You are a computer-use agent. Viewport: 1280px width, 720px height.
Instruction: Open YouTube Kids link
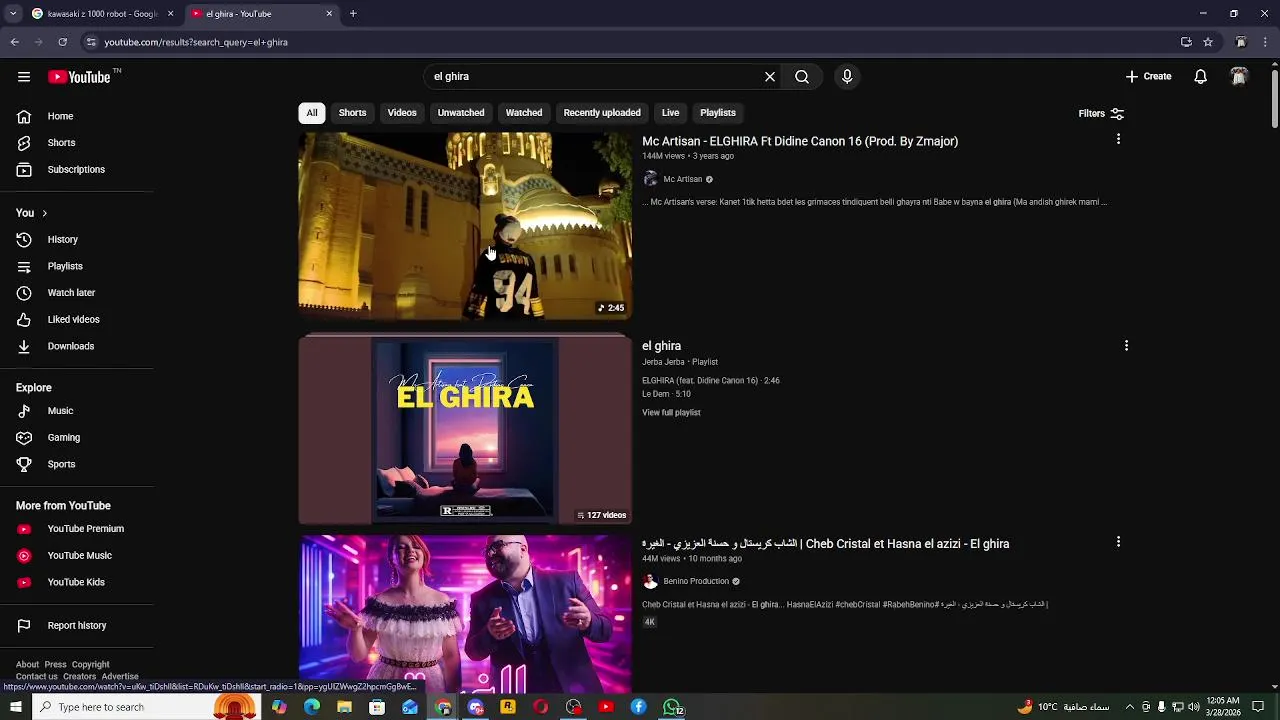tap(77, 583)
